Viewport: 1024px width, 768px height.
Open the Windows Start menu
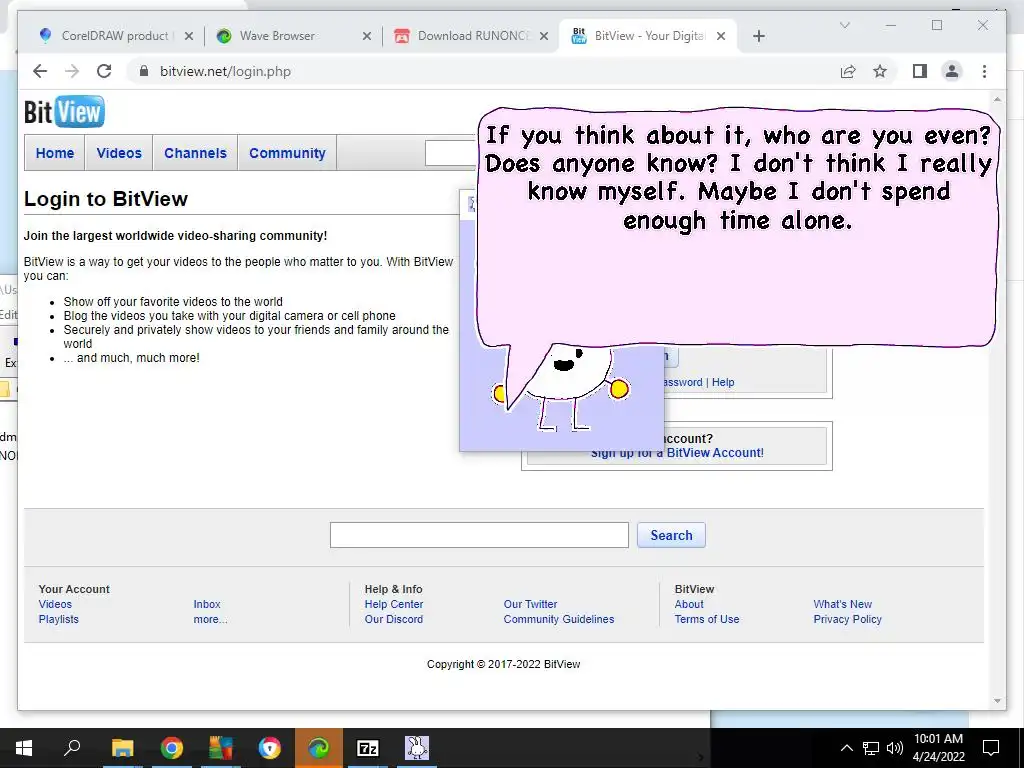tap(24, 748)
